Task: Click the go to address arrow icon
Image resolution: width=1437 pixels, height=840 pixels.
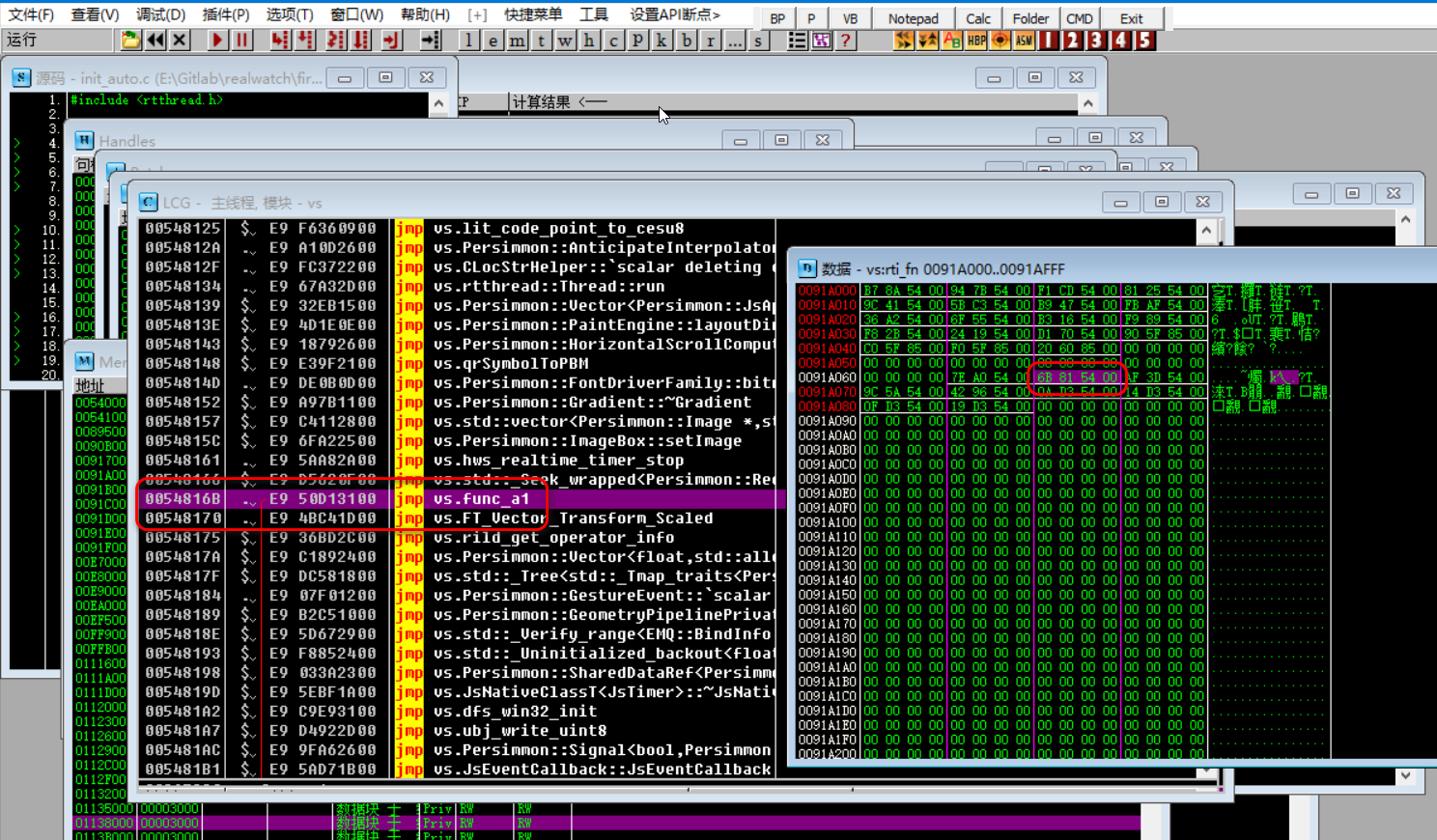Action: tap(431, 40)
